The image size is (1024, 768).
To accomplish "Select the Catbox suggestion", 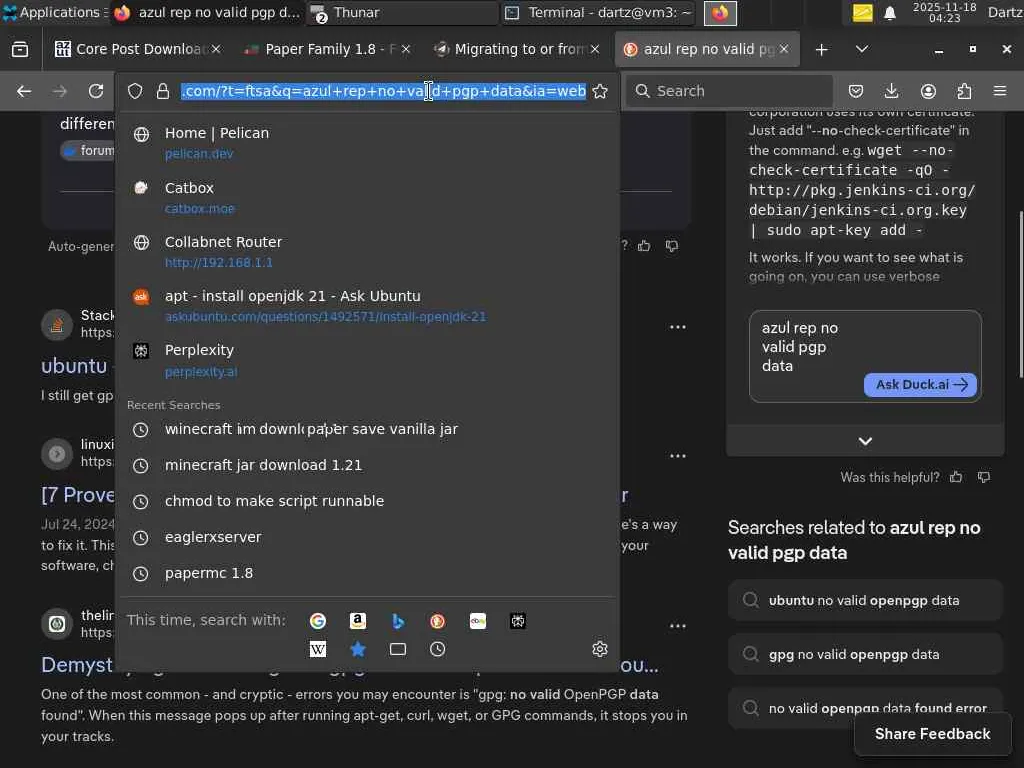I will [367, 197].
